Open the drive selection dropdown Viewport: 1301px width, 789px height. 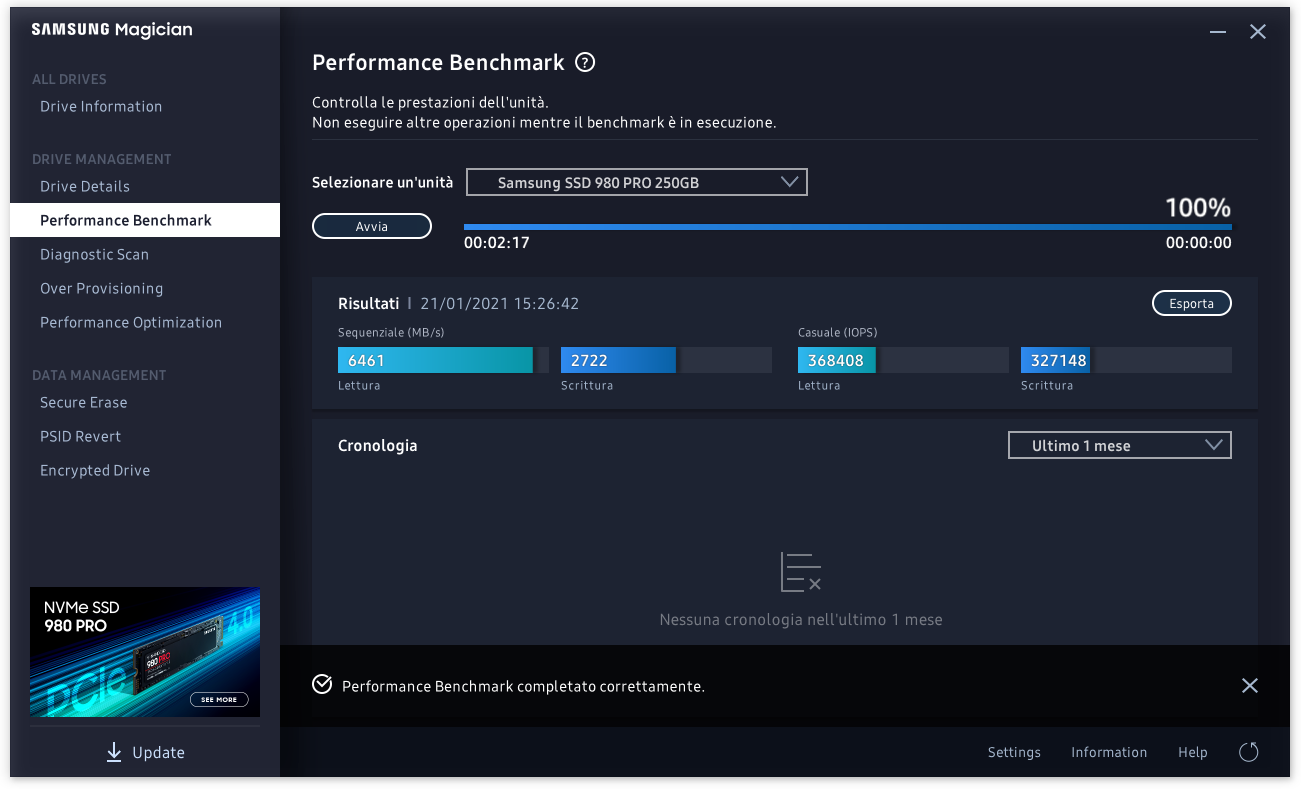pyautogui.click(x=637, y=182)
